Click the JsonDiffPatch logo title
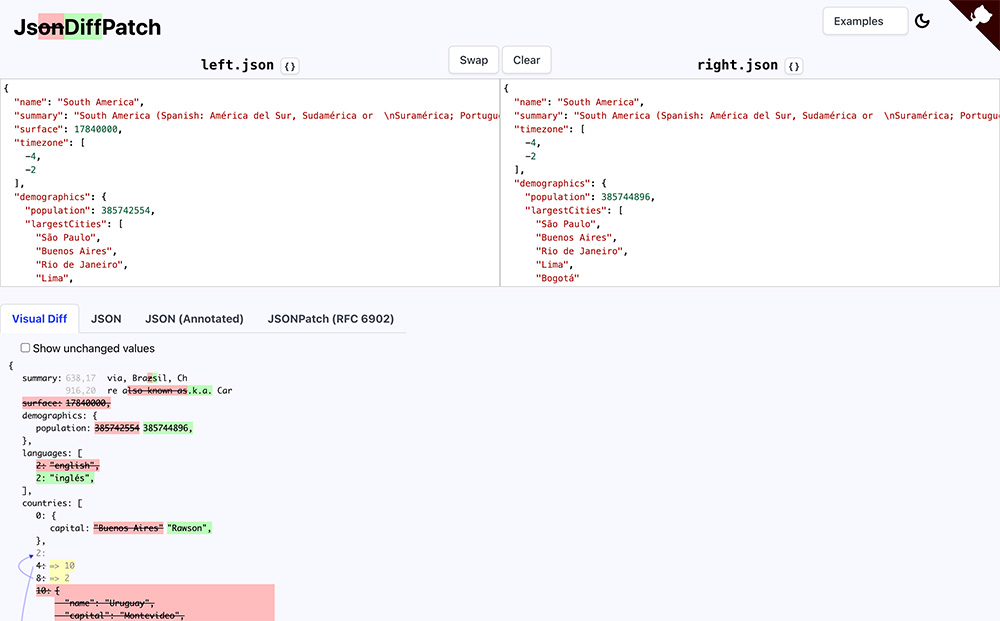This screenshot has height=621, width=1000. [x=87, y=28]
